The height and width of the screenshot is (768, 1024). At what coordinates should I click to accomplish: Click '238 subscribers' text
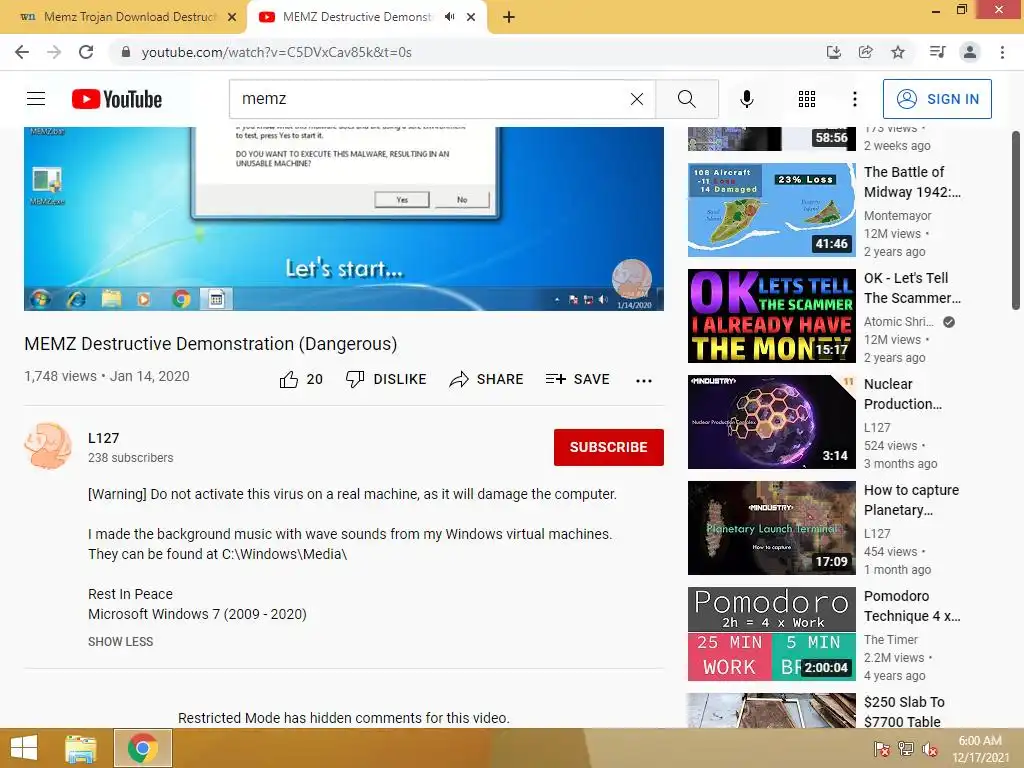[x=131, y=458]
